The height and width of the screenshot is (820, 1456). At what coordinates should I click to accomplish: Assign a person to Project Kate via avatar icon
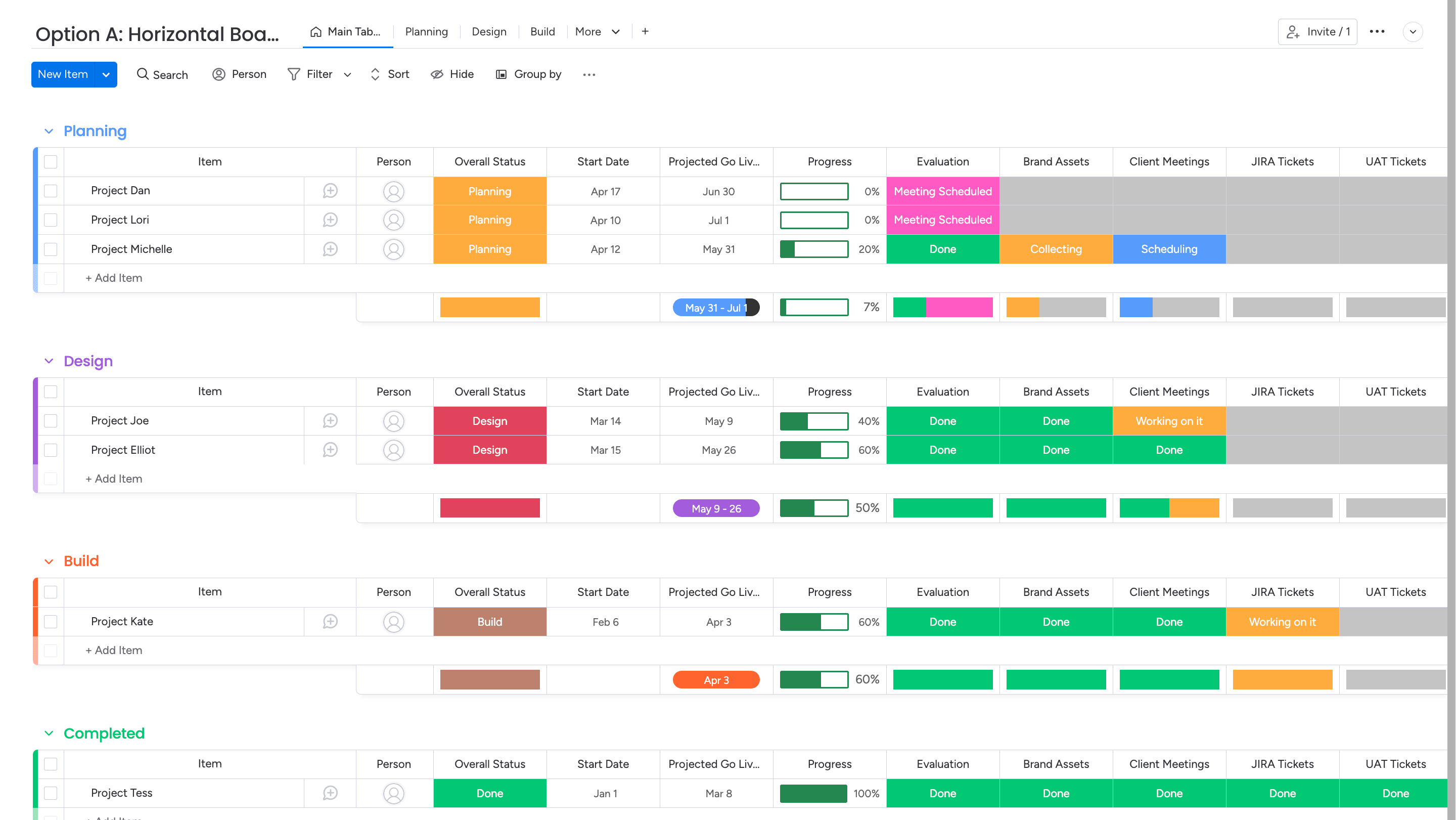tap(393, 622)
